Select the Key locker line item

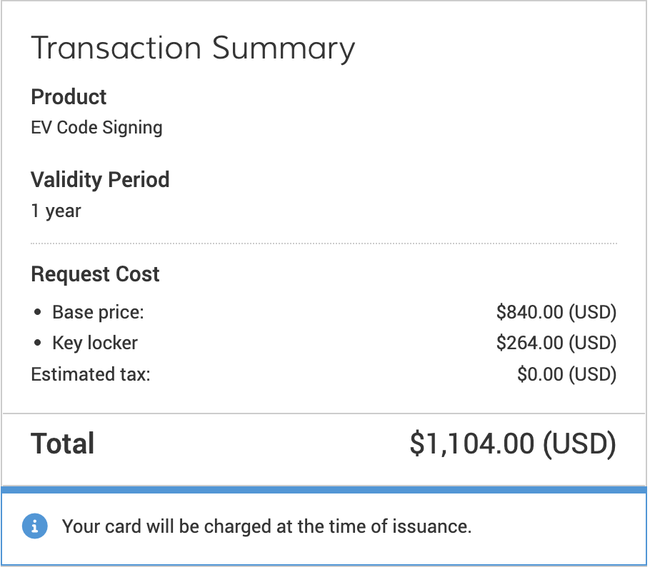click(95, 343)
